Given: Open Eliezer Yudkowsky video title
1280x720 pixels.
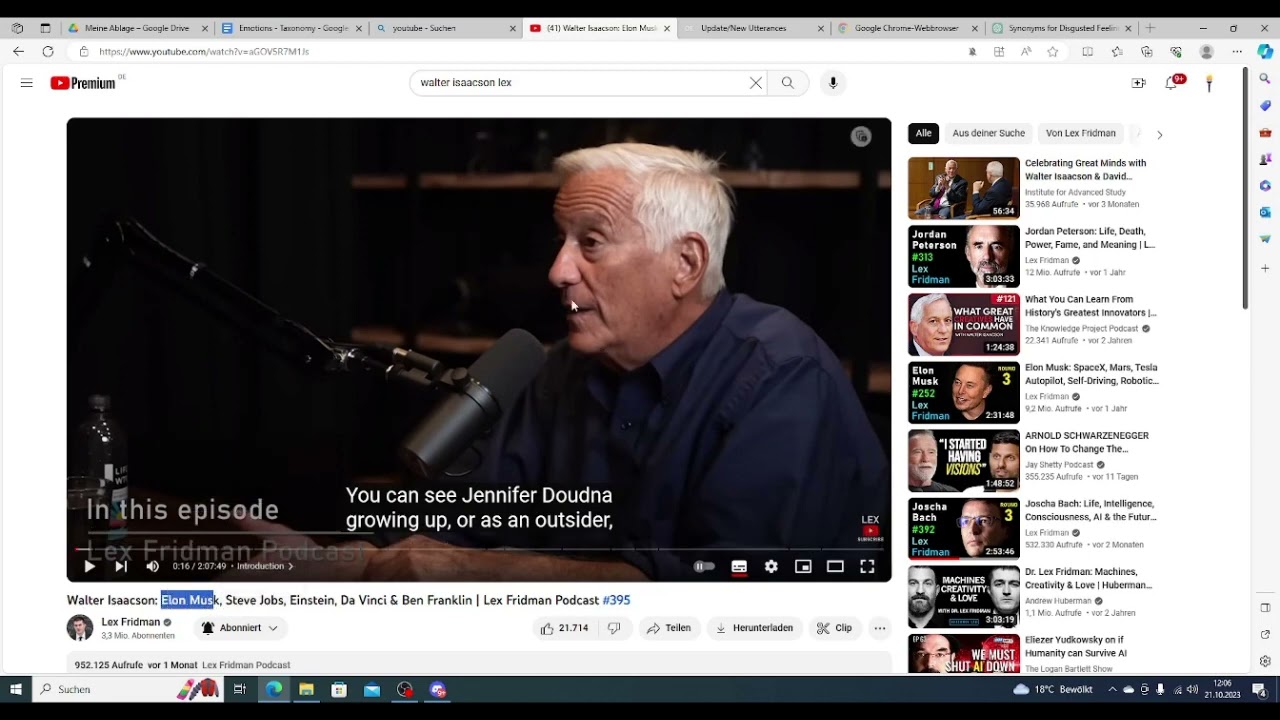Looking at the screenshot, I should tap(1076, 646).
